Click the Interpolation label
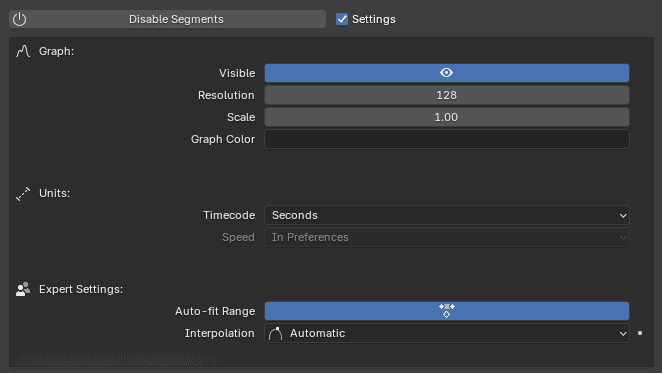The height and width of the screenshot is (373, 662). [x=220, y=333]
